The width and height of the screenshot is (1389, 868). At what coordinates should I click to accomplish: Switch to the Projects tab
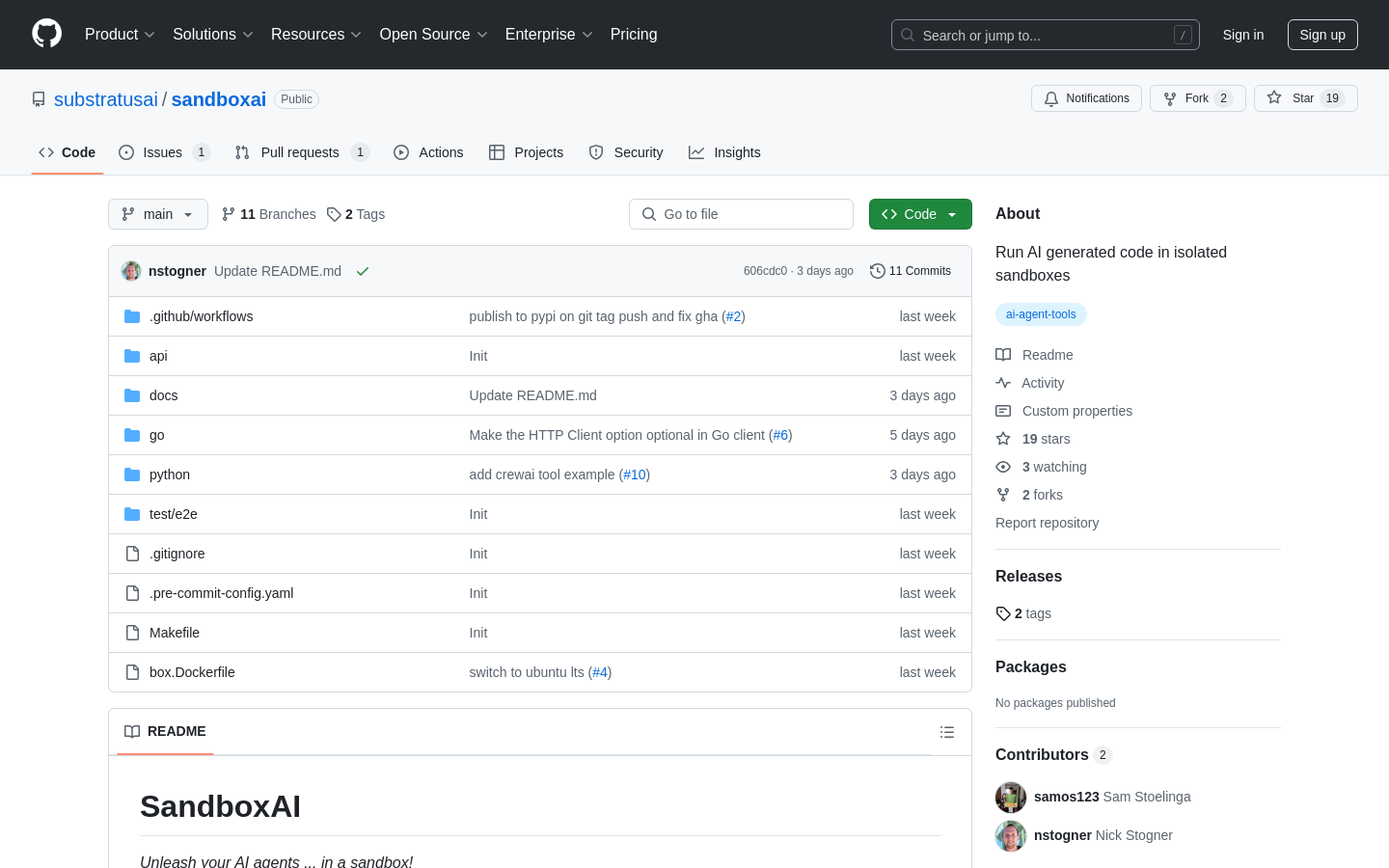(526, 152)
